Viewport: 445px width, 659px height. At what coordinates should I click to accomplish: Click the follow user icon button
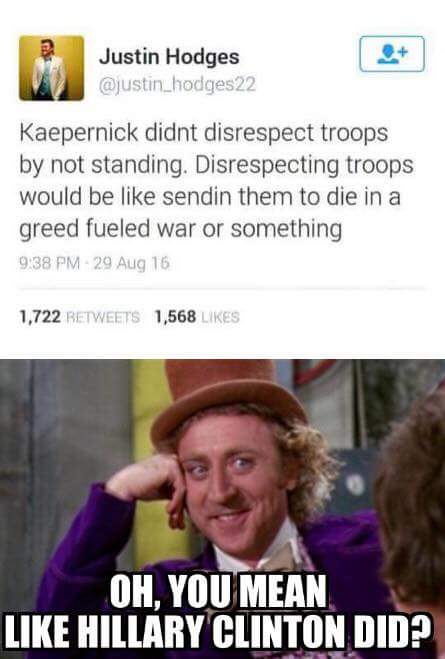392,54
